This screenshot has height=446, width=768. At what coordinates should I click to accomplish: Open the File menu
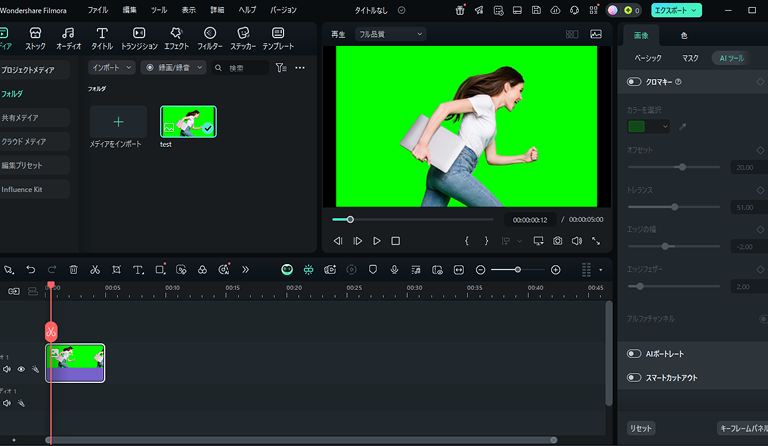[x=98, y=10]
